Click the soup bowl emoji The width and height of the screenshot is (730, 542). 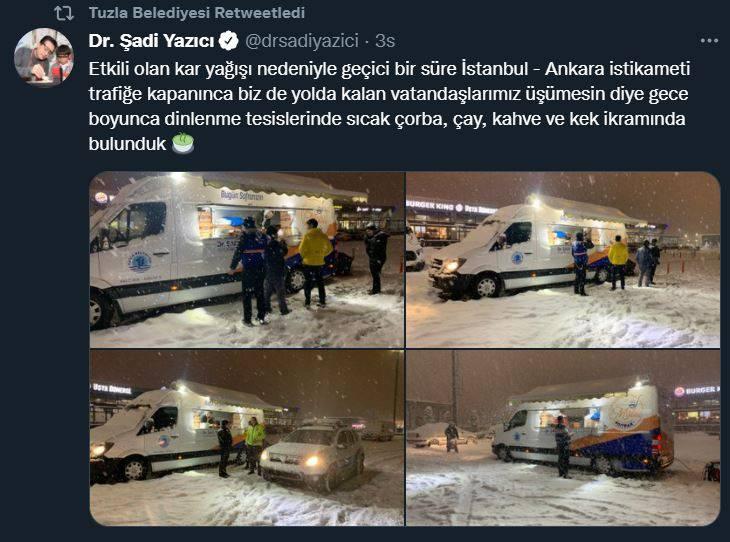(183, 143)
